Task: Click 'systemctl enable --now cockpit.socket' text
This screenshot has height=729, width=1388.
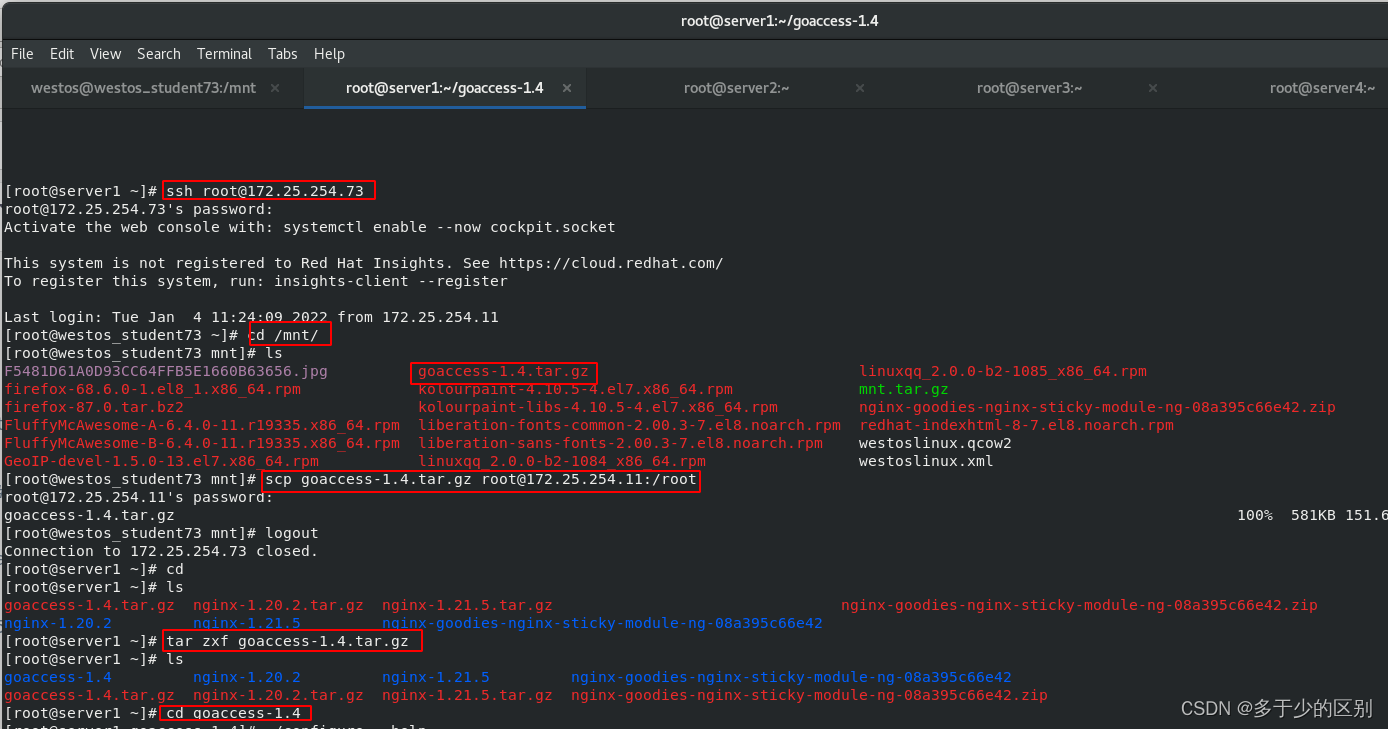Action: pyautogui.click(x=449, y=227)
